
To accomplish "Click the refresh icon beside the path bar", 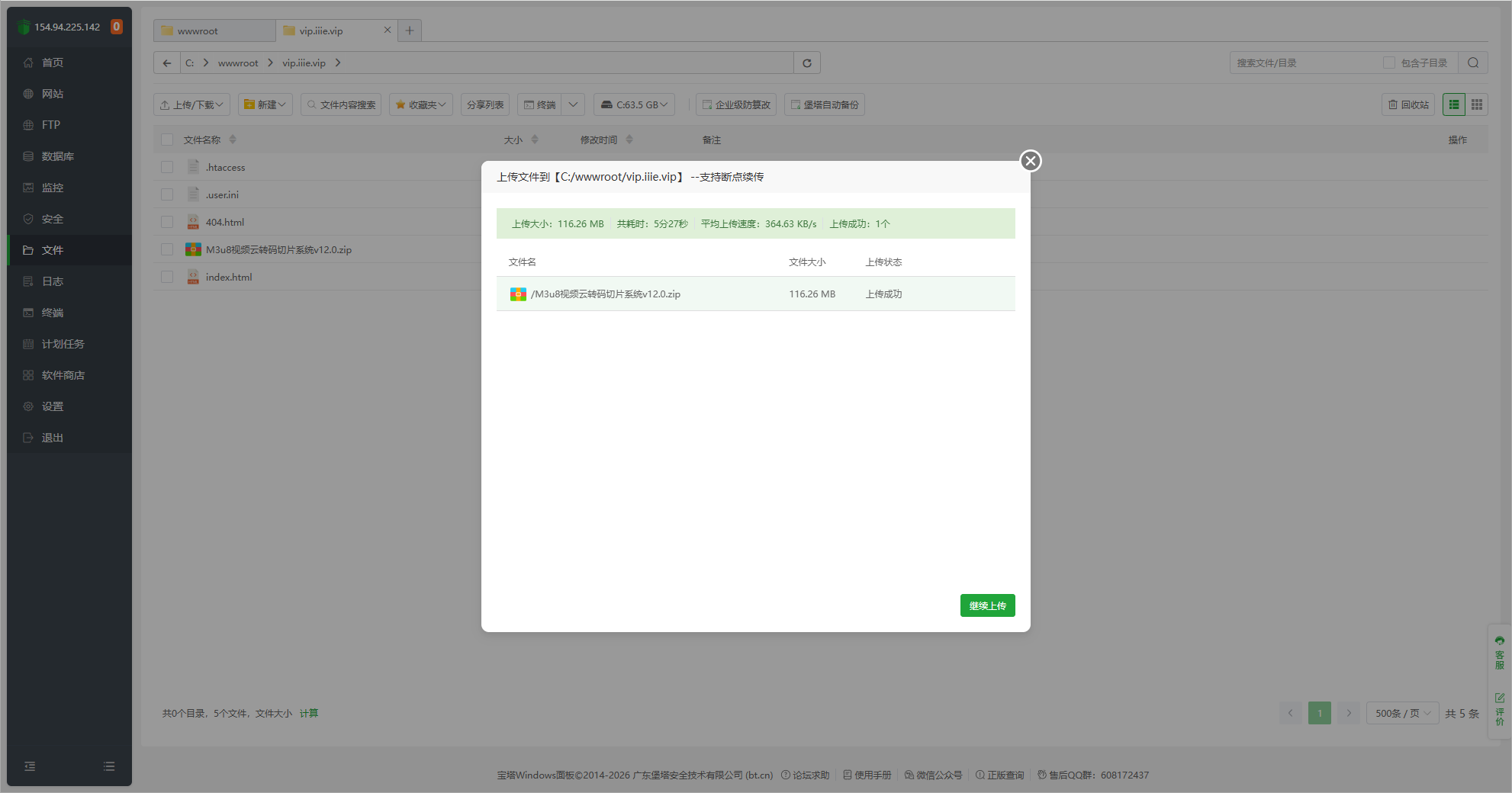I will coord(806,63).
